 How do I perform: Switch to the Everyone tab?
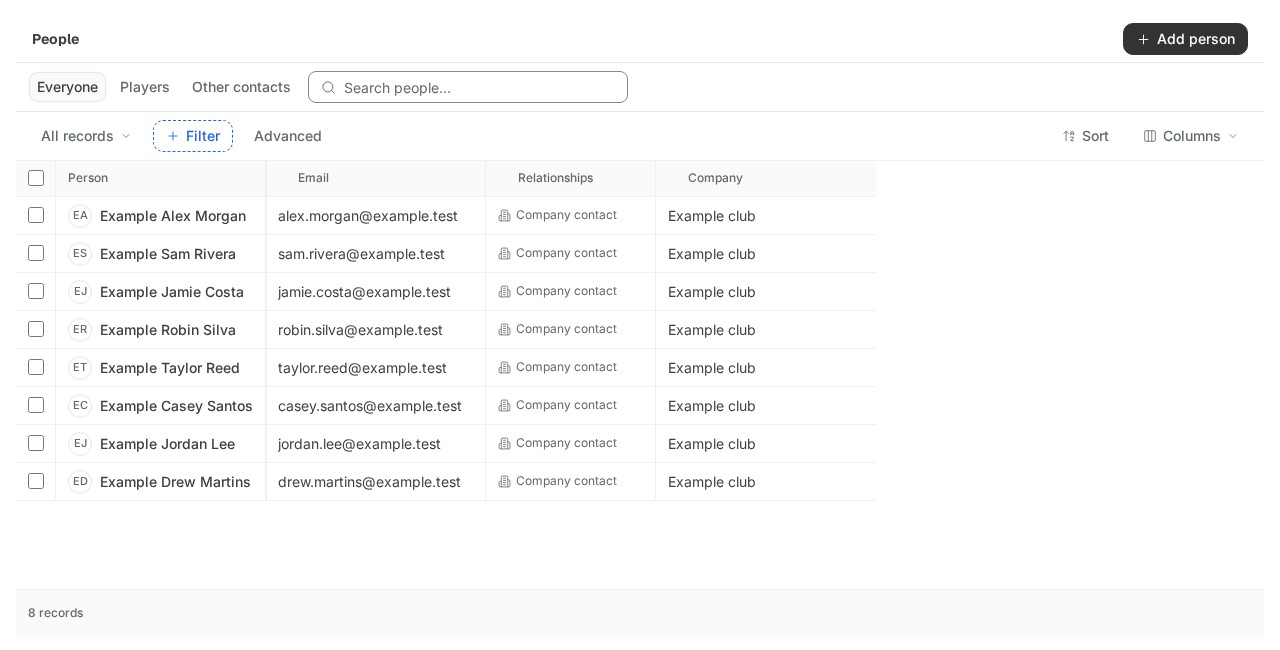point(67,87)
